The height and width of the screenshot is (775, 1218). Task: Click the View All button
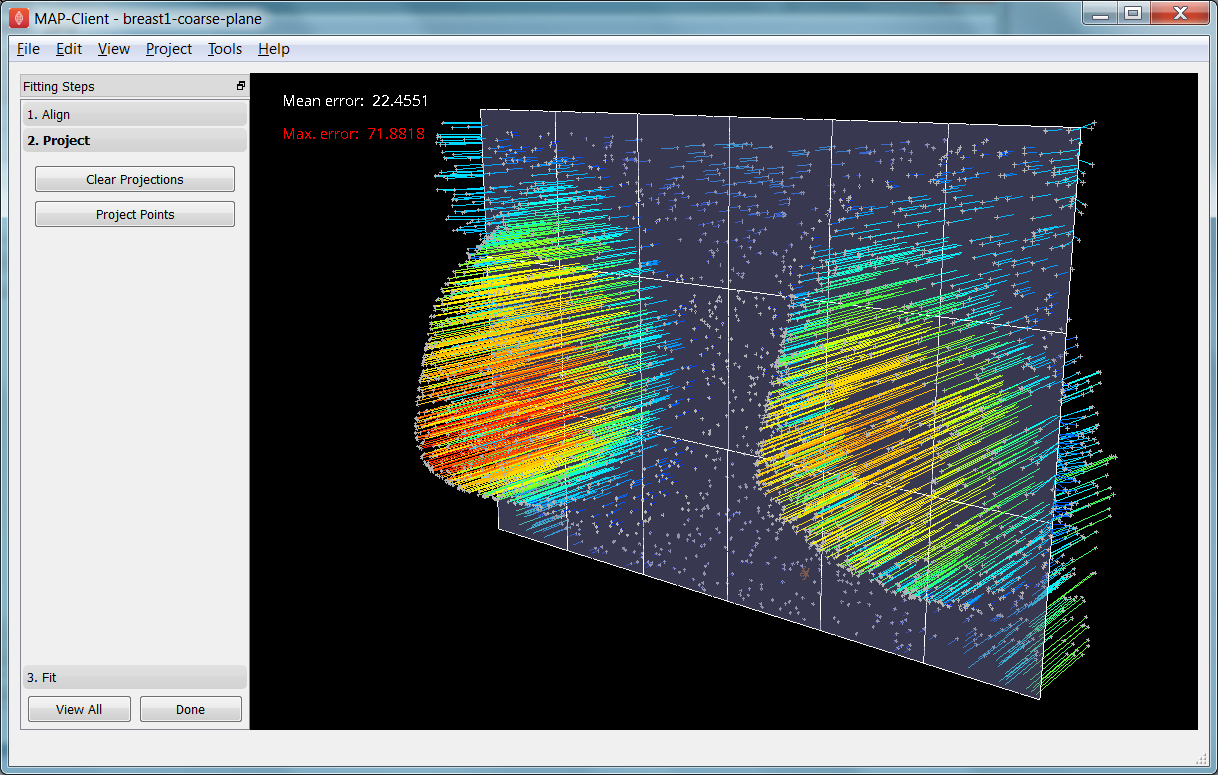(79, 710)
